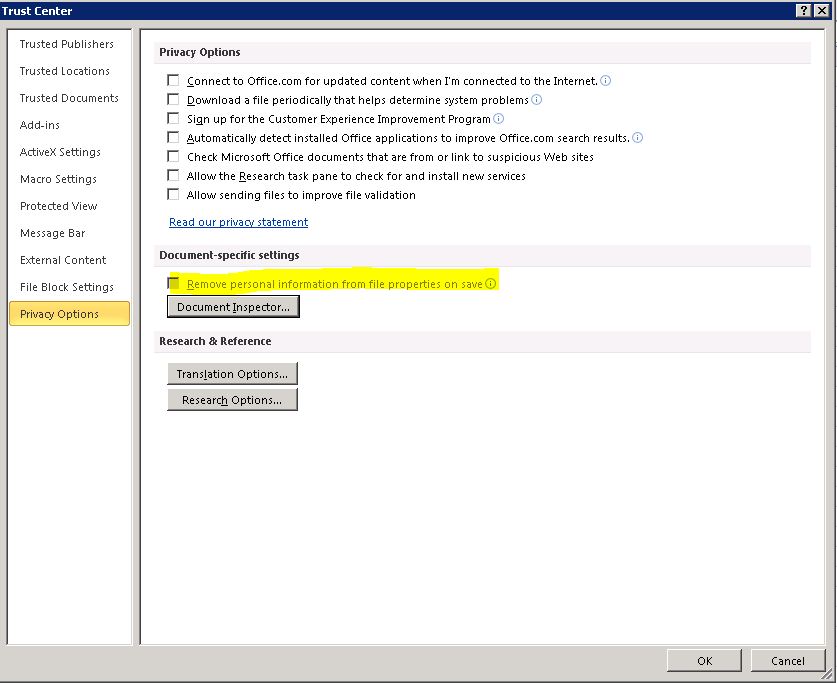Open Translation Options dialog
The image size is (837, 683).
click(x=232, y=374)
